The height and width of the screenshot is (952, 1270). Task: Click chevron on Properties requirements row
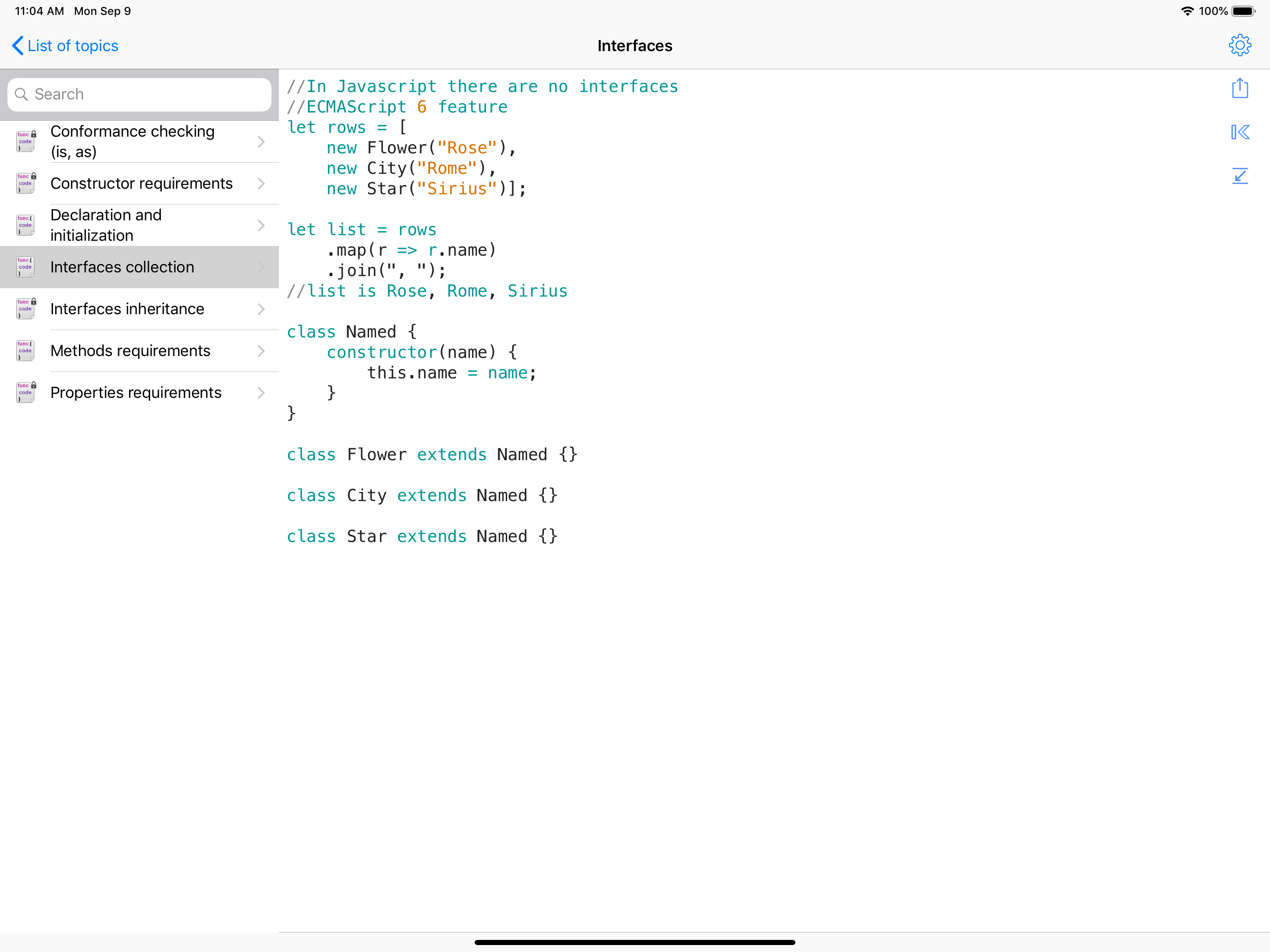(x=261, y=393)
